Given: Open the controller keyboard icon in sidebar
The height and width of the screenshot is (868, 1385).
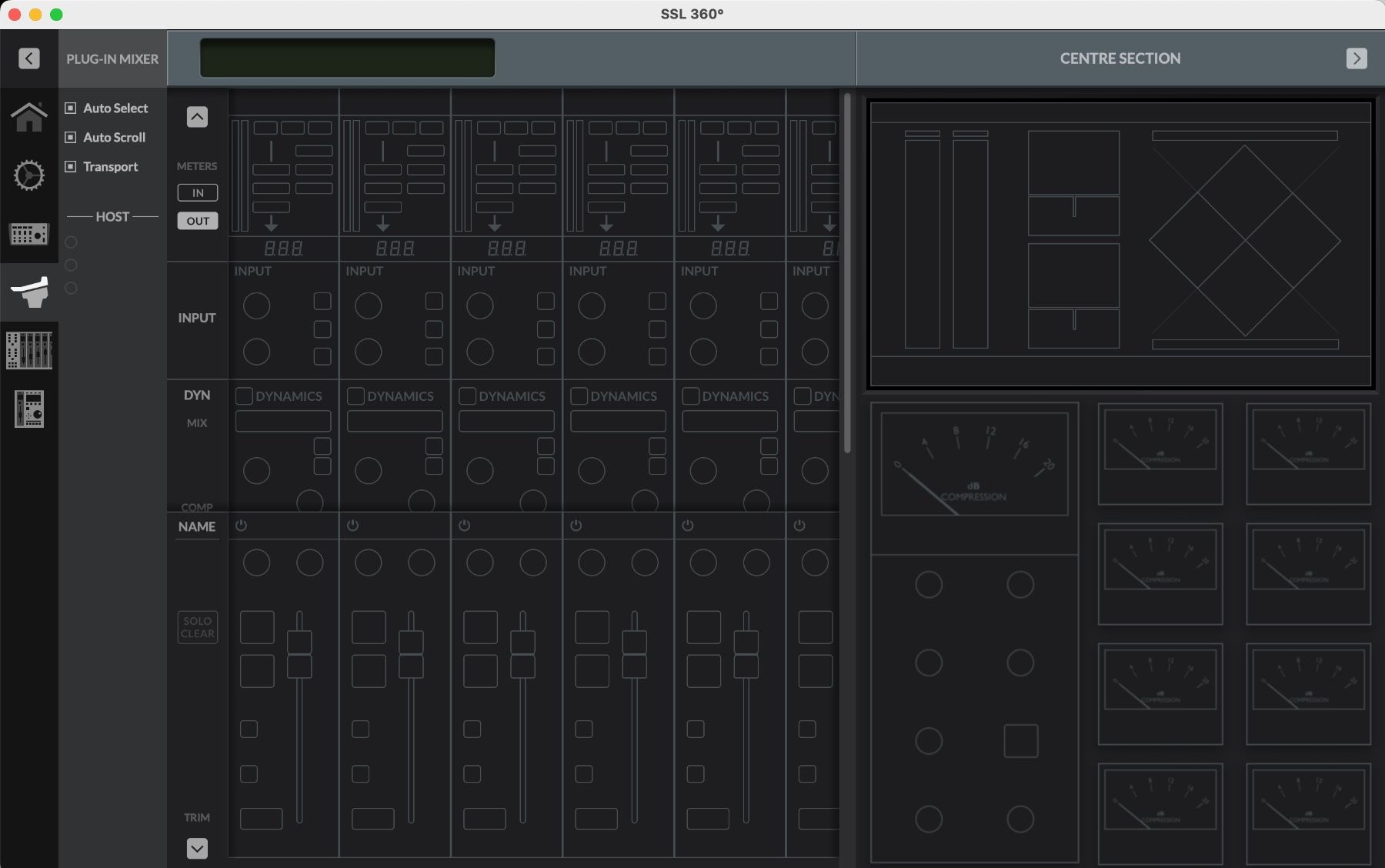Looking at the screenshot, I should (x=29, y=233).
